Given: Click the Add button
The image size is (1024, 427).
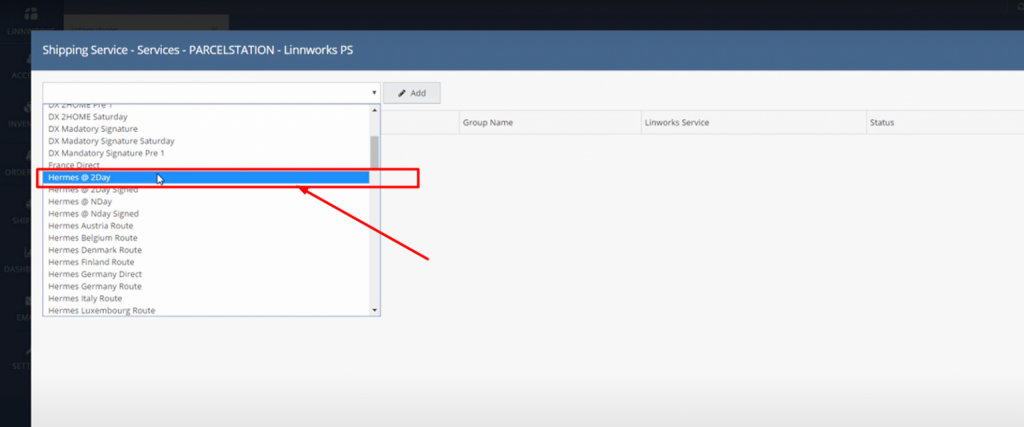Looking at the screenshot, I should click(x=411, y=93).
